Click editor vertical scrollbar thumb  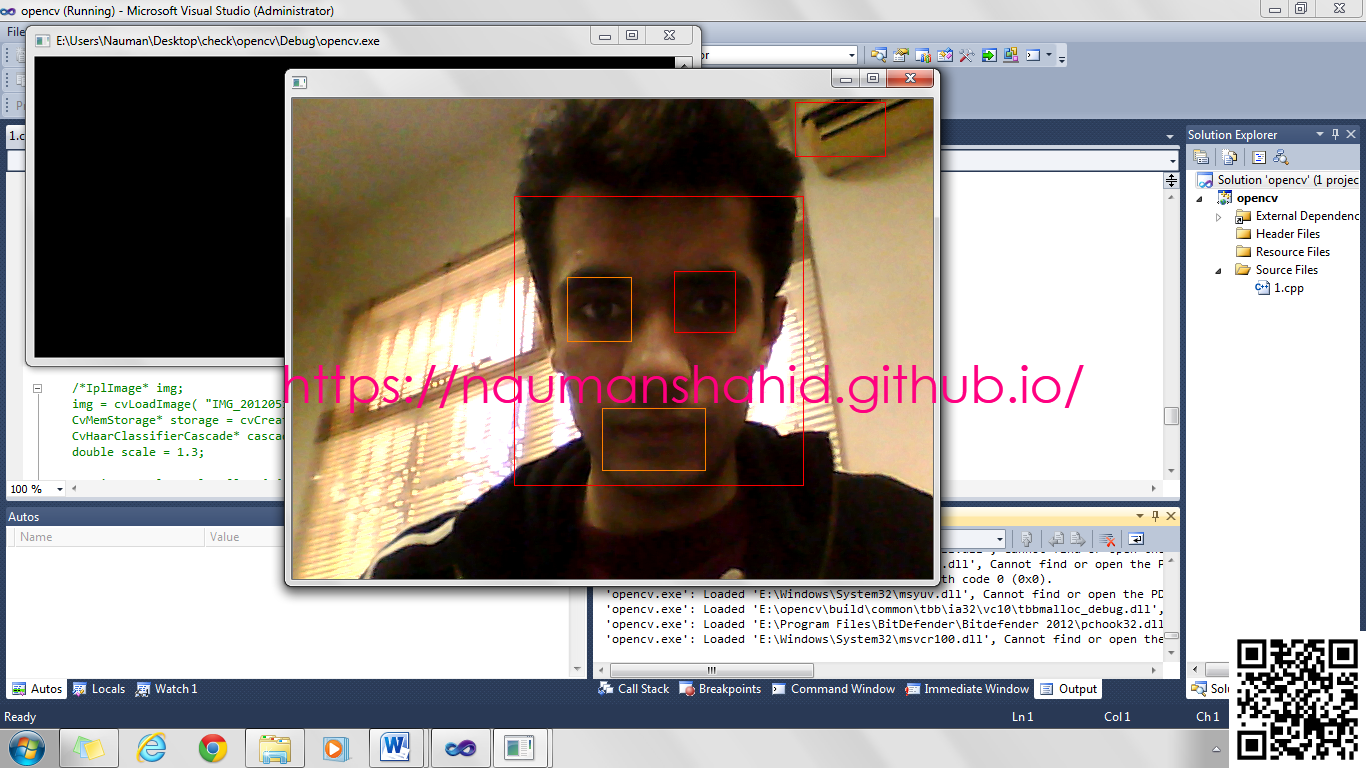pyautogui.click(x=1171, y=416)
